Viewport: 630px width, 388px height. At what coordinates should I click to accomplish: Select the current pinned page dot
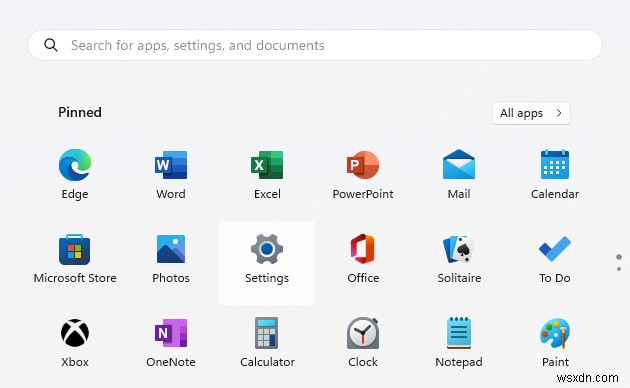click(619, 257)
